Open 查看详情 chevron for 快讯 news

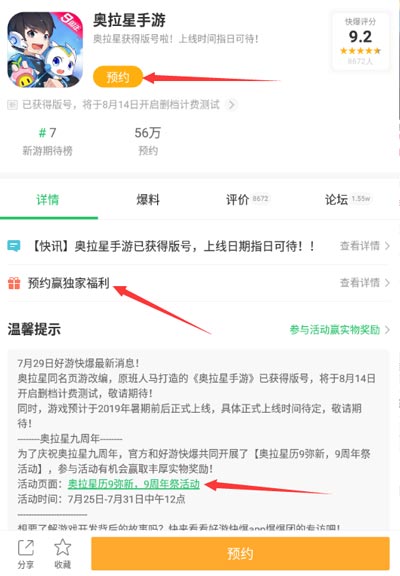click(x=387, y=246)
